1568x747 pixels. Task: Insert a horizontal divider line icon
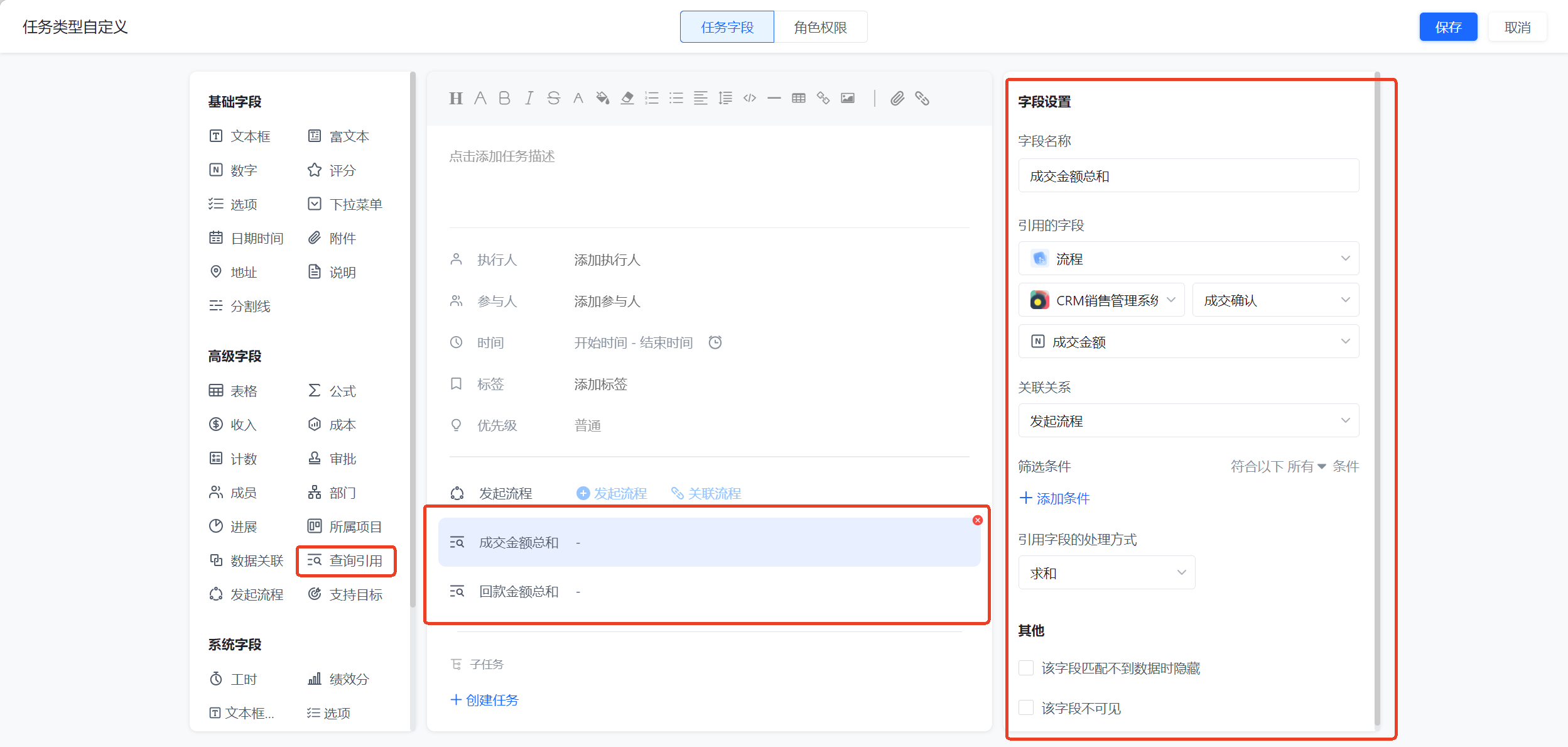point(774,98)
